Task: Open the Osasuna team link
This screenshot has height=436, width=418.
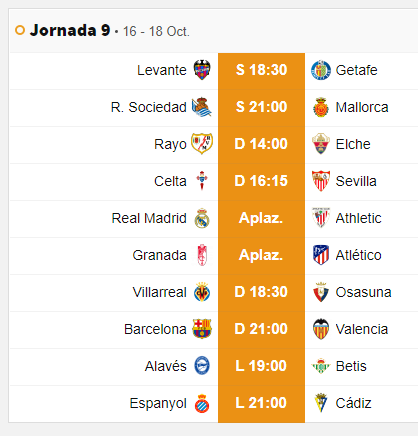Action: tap(363, 292)
